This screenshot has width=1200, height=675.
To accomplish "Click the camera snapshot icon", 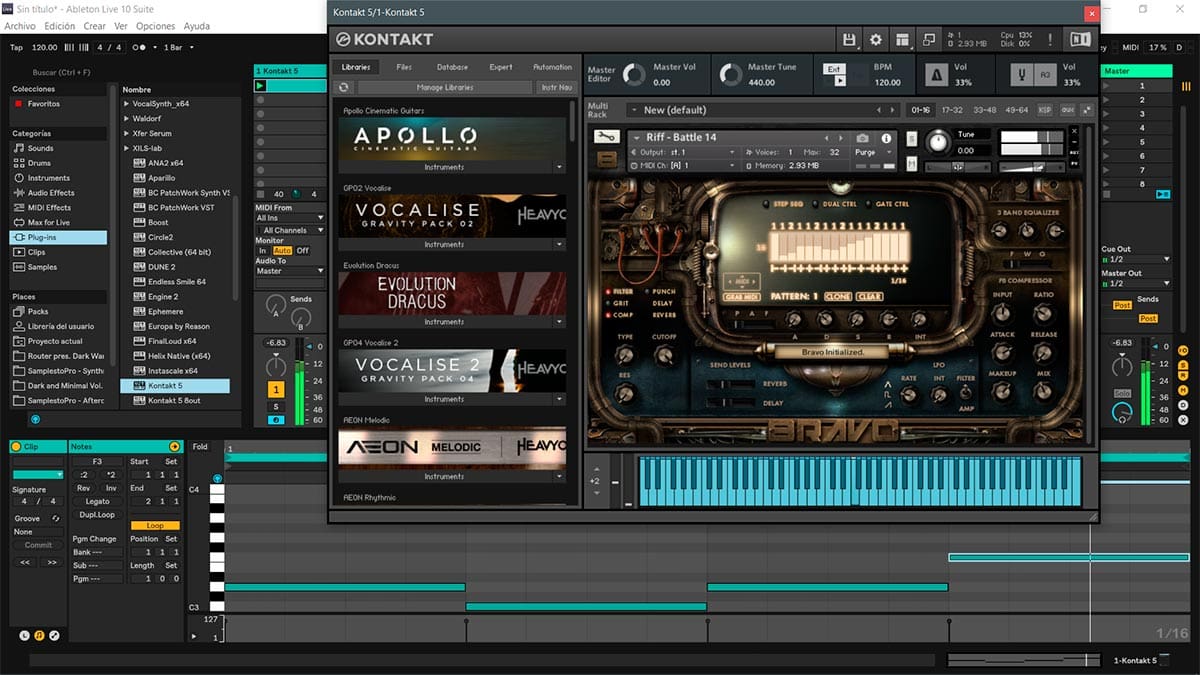I will pyautogui.click(x=863, y=138).
